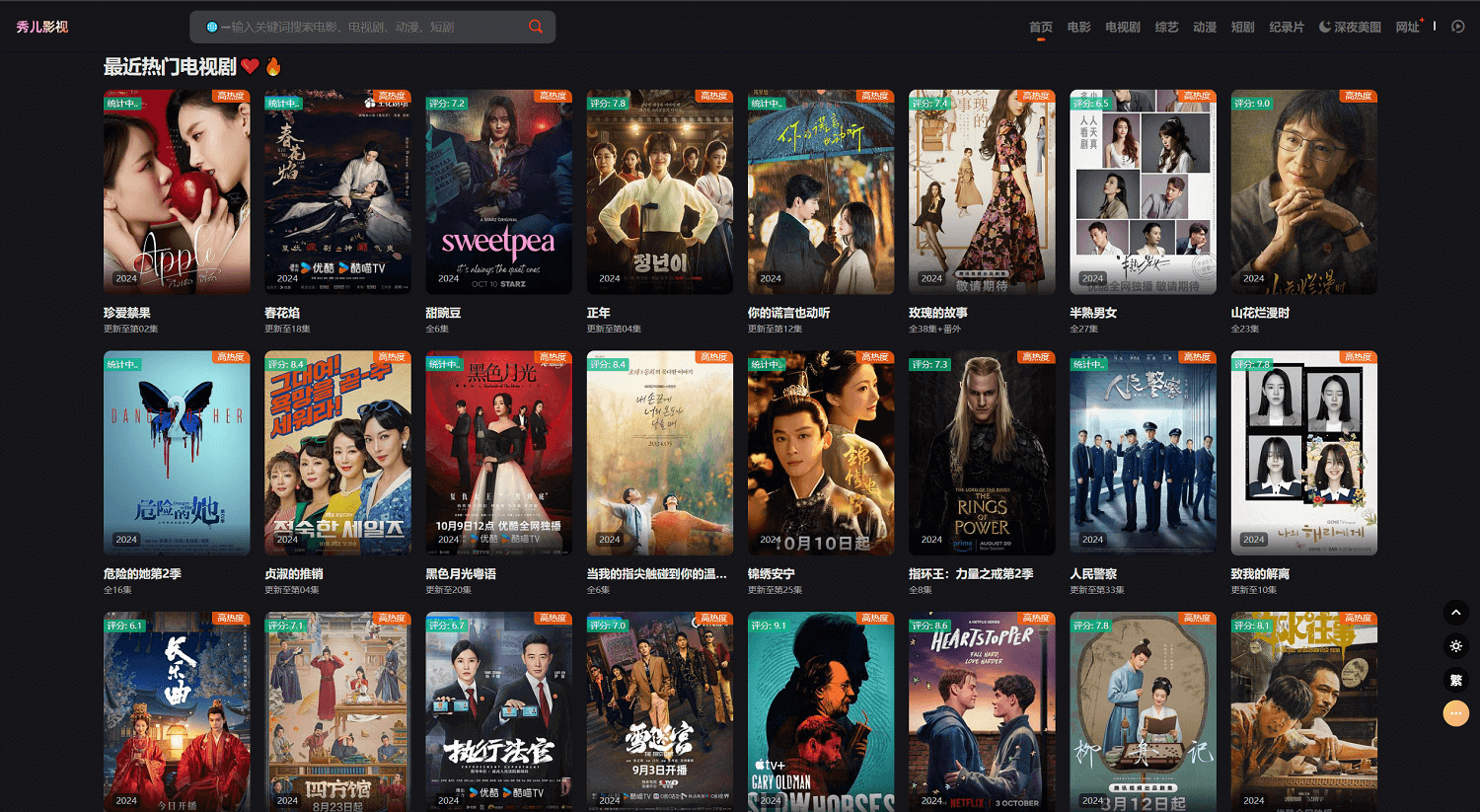This screenshot has height=812, width=1480.
Task: Switch to Traditional Chinese with 繁 button
Action: pos(1455,680)
